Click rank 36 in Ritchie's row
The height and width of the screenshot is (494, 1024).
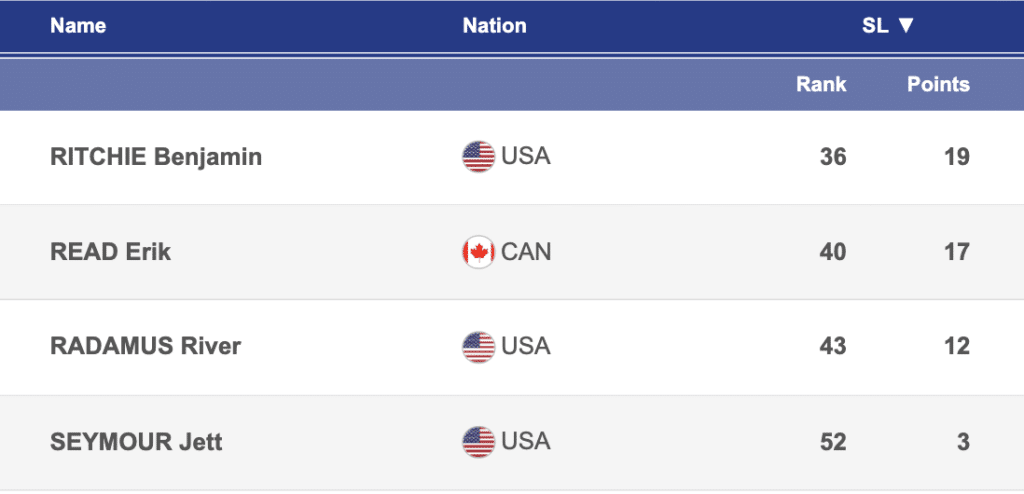point(832,157)
